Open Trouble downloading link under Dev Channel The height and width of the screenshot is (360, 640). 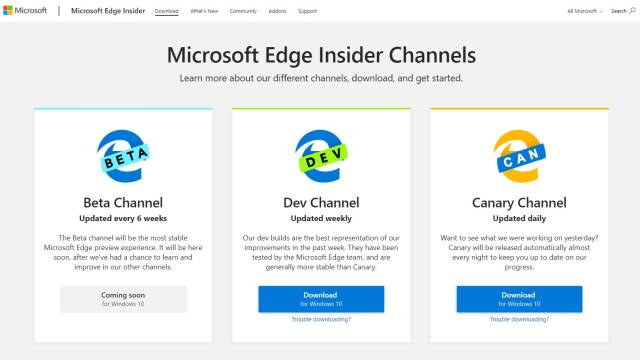click(x=321, y=319)
